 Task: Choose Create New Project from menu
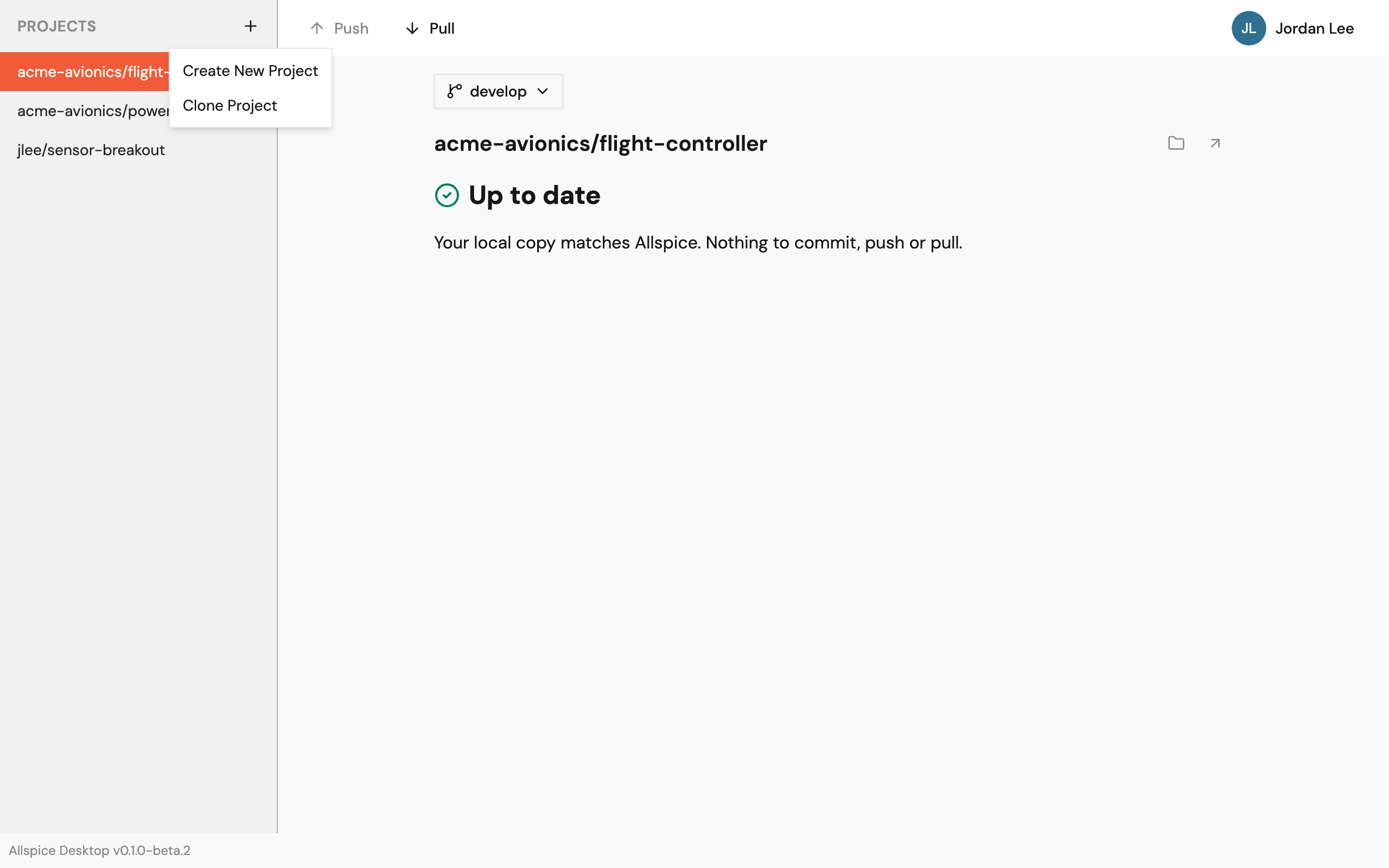point(250,71)
